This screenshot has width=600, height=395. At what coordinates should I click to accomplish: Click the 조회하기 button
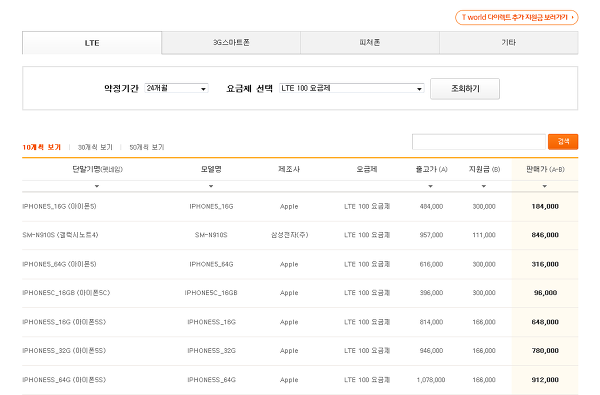(465, 89)
